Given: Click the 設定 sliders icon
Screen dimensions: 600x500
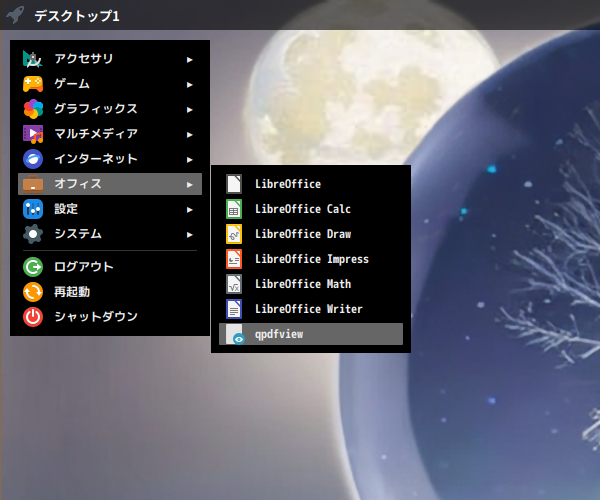Looking at the screenshot, I should (x=33, y=209).
